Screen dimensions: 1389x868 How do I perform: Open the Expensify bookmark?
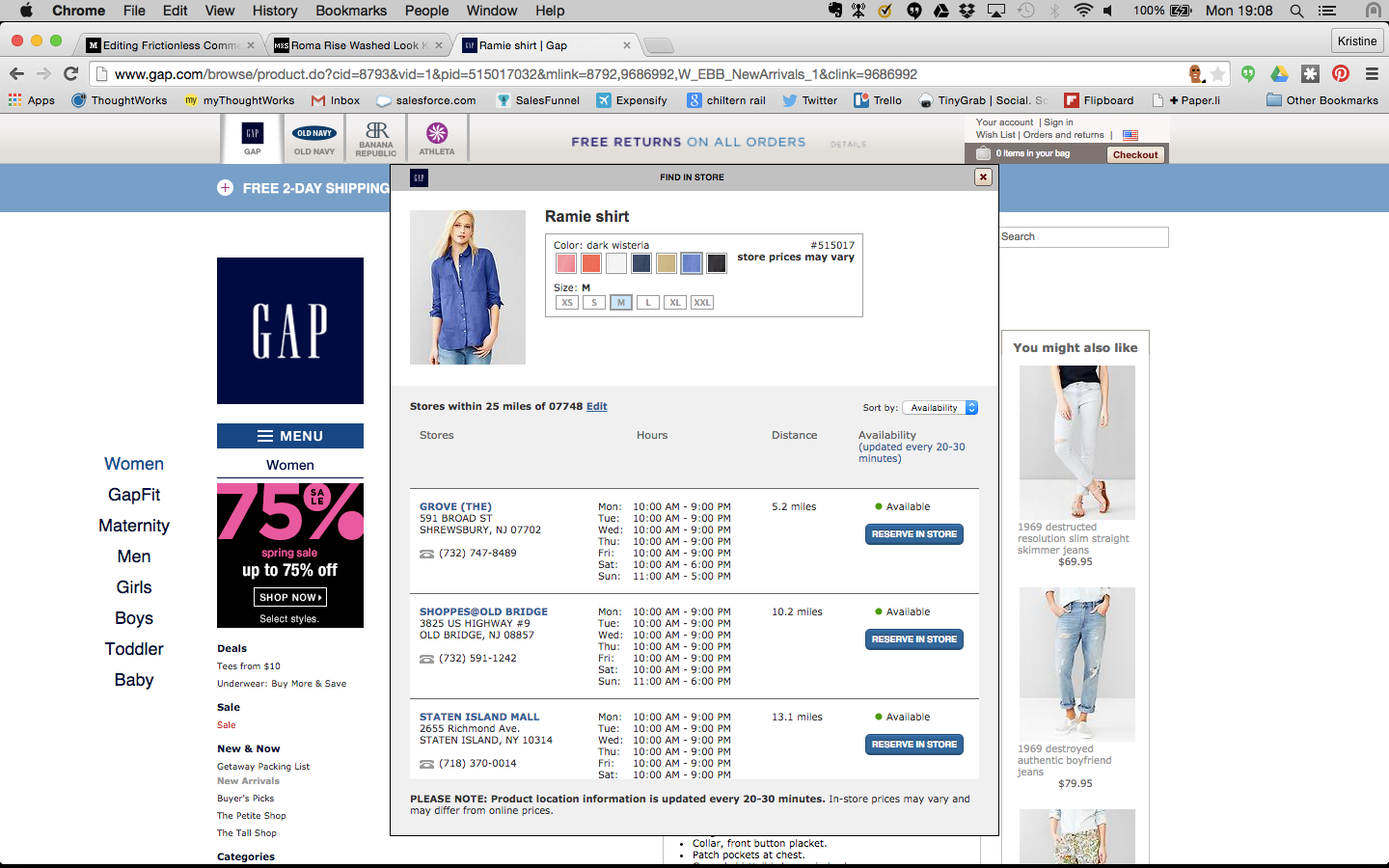[632, 100]
